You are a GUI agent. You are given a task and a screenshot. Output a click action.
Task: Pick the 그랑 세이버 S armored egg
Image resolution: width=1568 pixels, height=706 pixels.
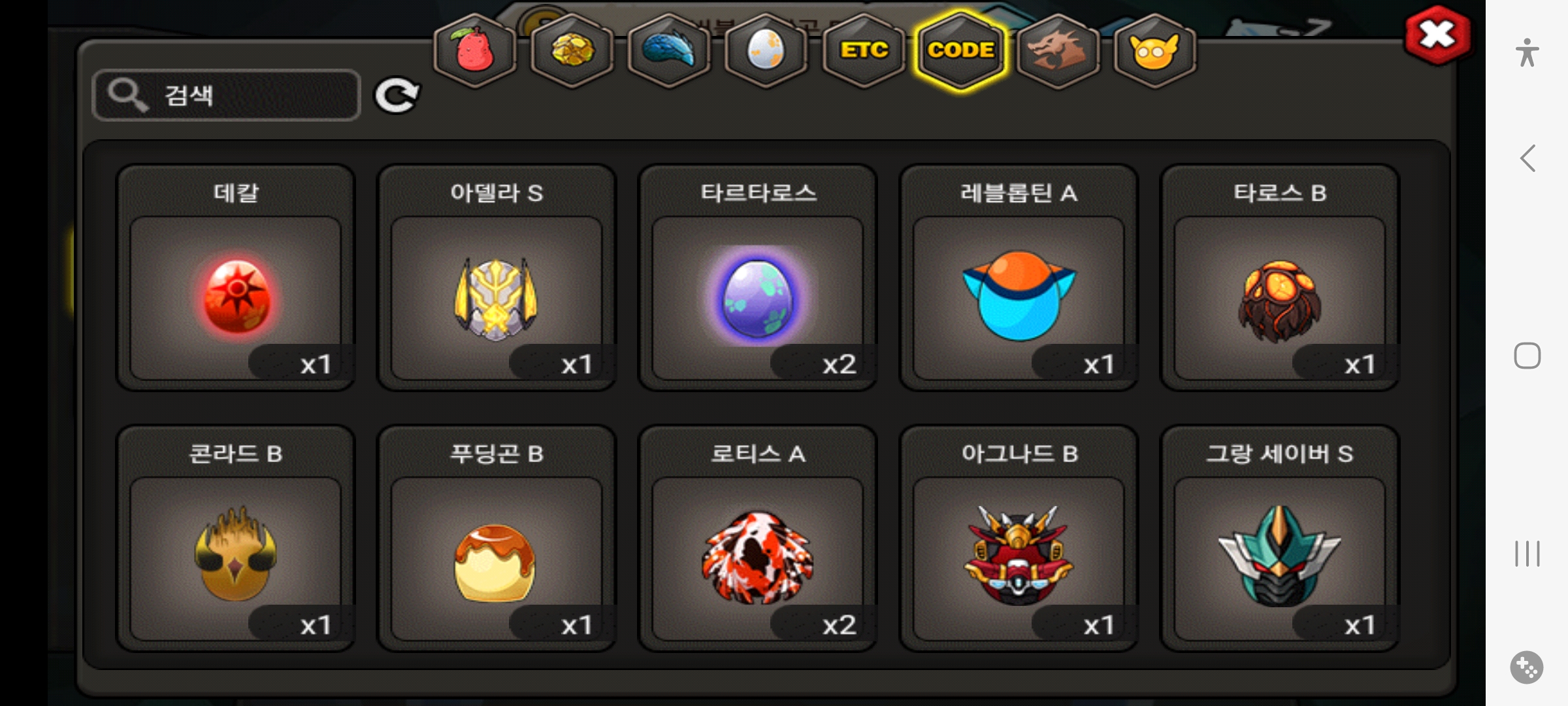[1279, 539]
